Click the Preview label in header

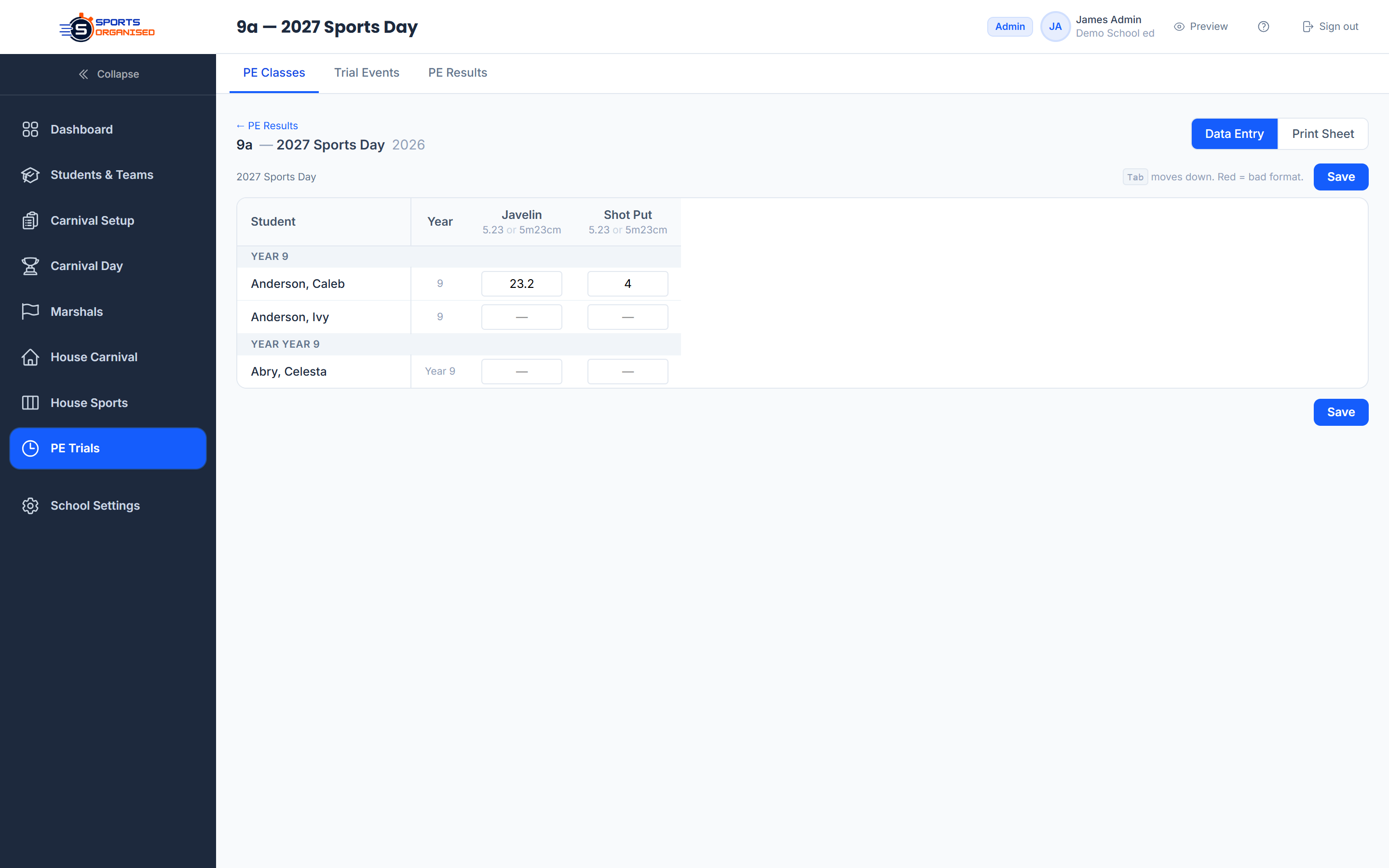tap(1209, 27)
